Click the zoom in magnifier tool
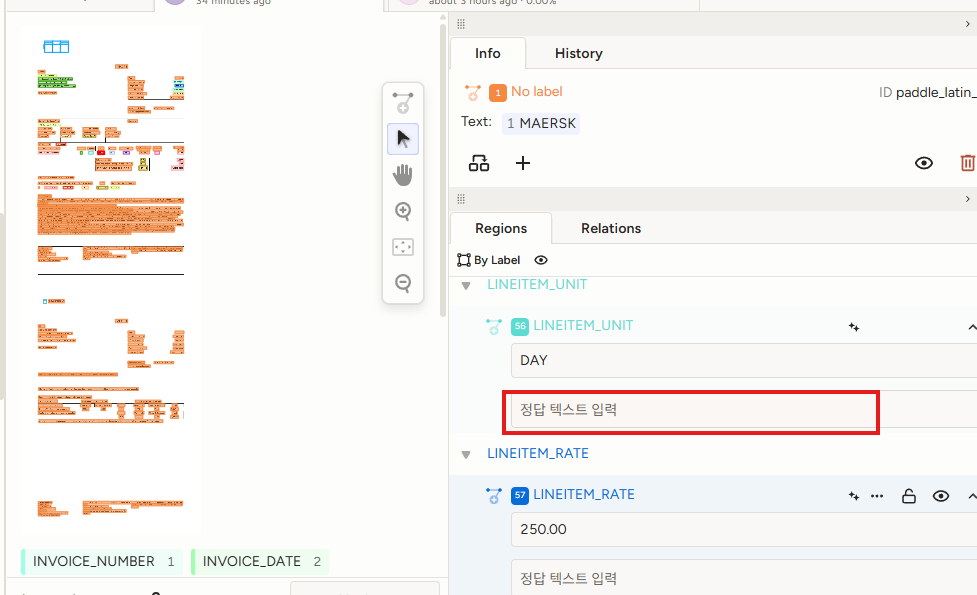 (x=403, y=211)
